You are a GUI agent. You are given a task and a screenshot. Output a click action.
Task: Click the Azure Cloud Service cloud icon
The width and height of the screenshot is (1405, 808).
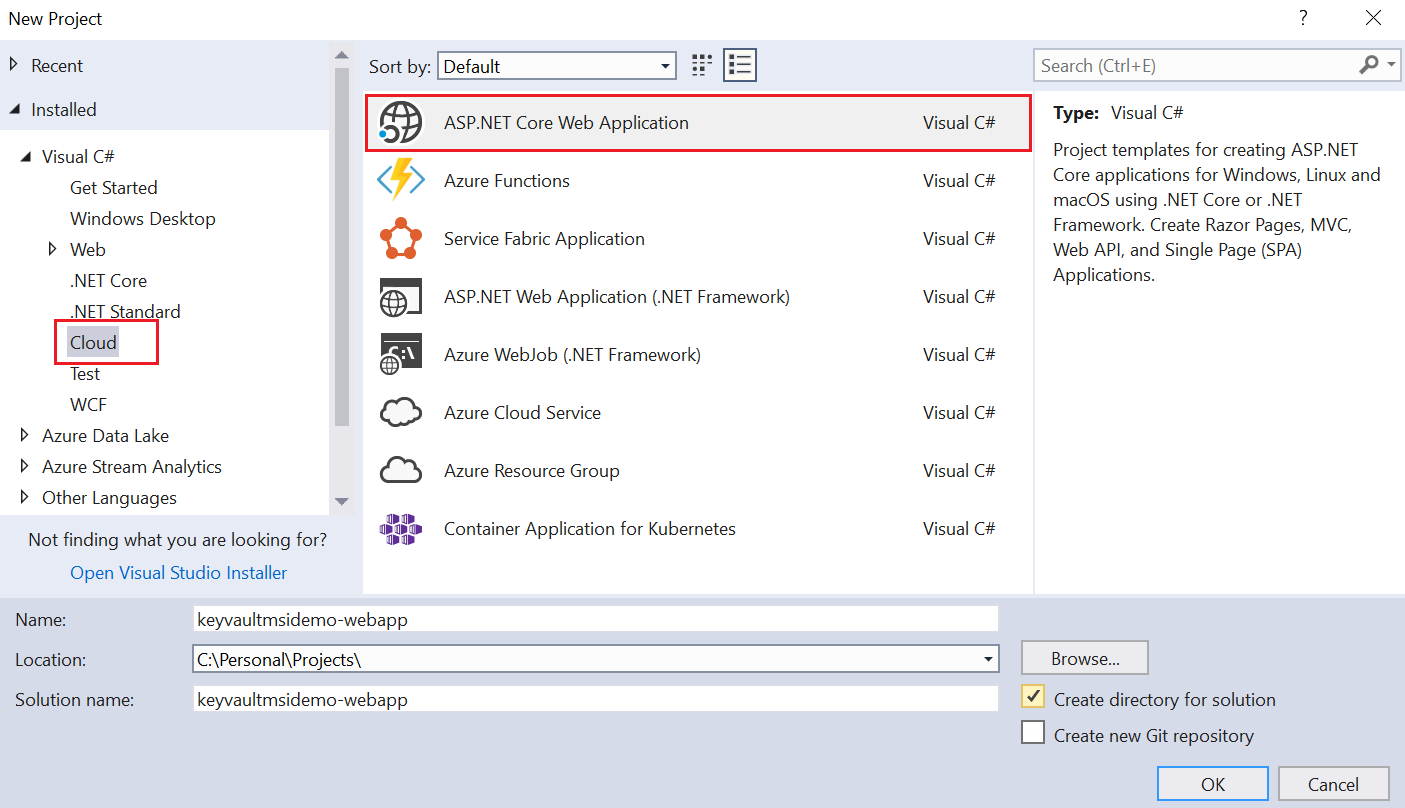[x=401, y=413]
